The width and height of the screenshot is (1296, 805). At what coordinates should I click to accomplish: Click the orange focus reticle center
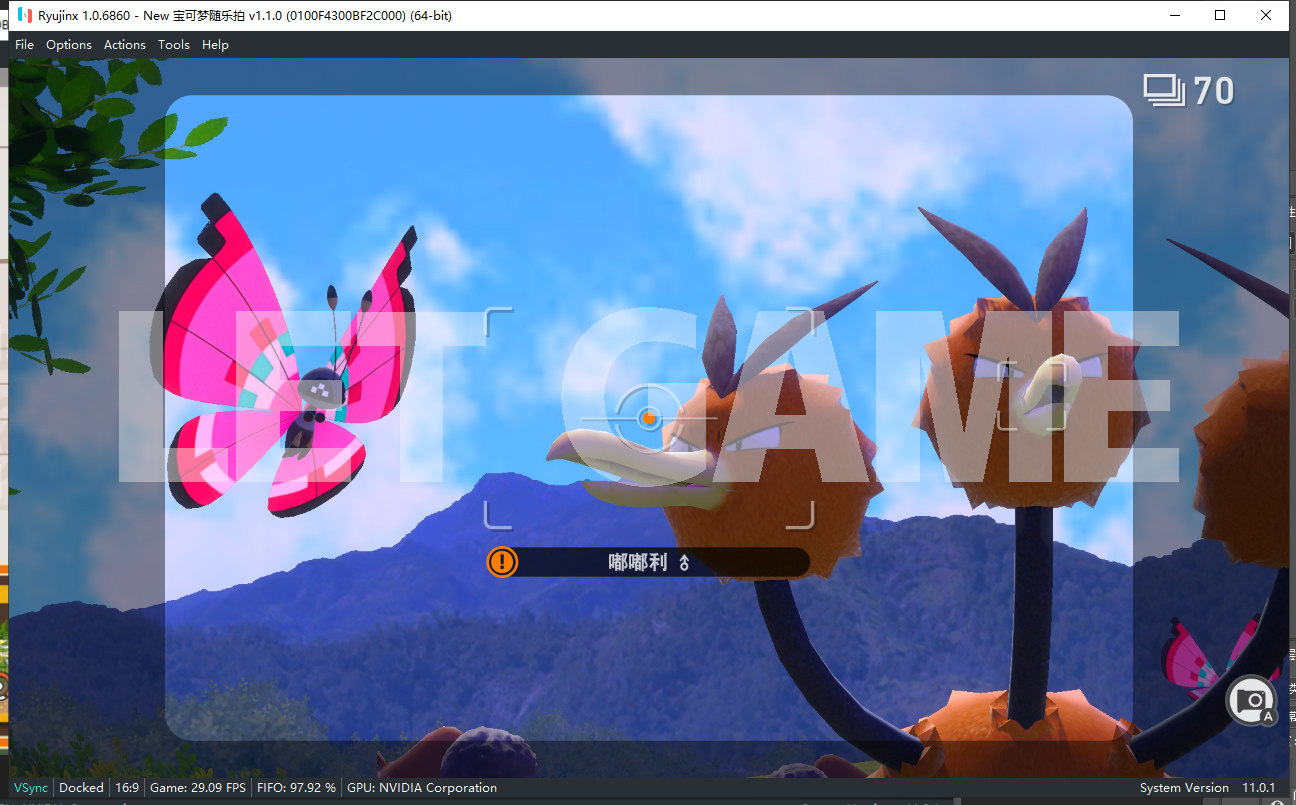tap(648, 416)
